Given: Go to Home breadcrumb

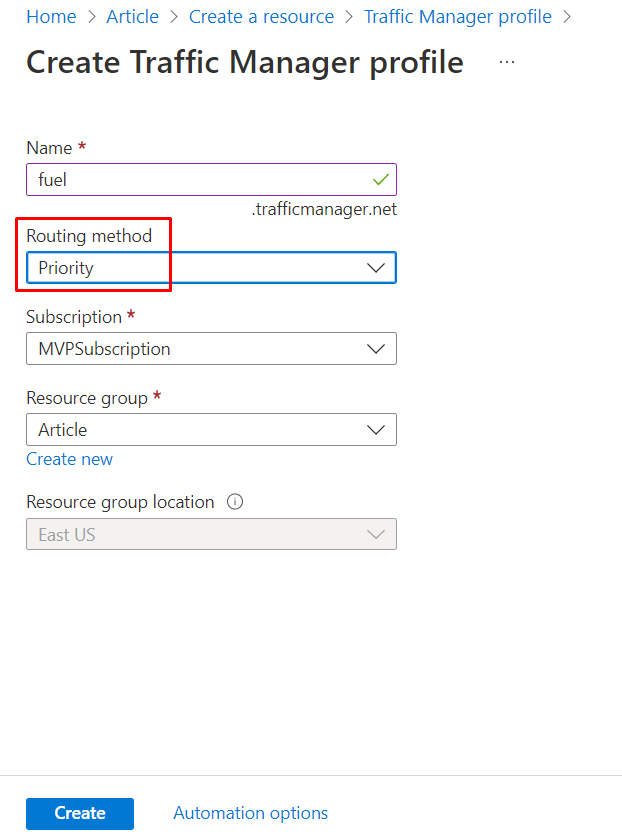Looking at the screenshot, I should tap(51, 17).
